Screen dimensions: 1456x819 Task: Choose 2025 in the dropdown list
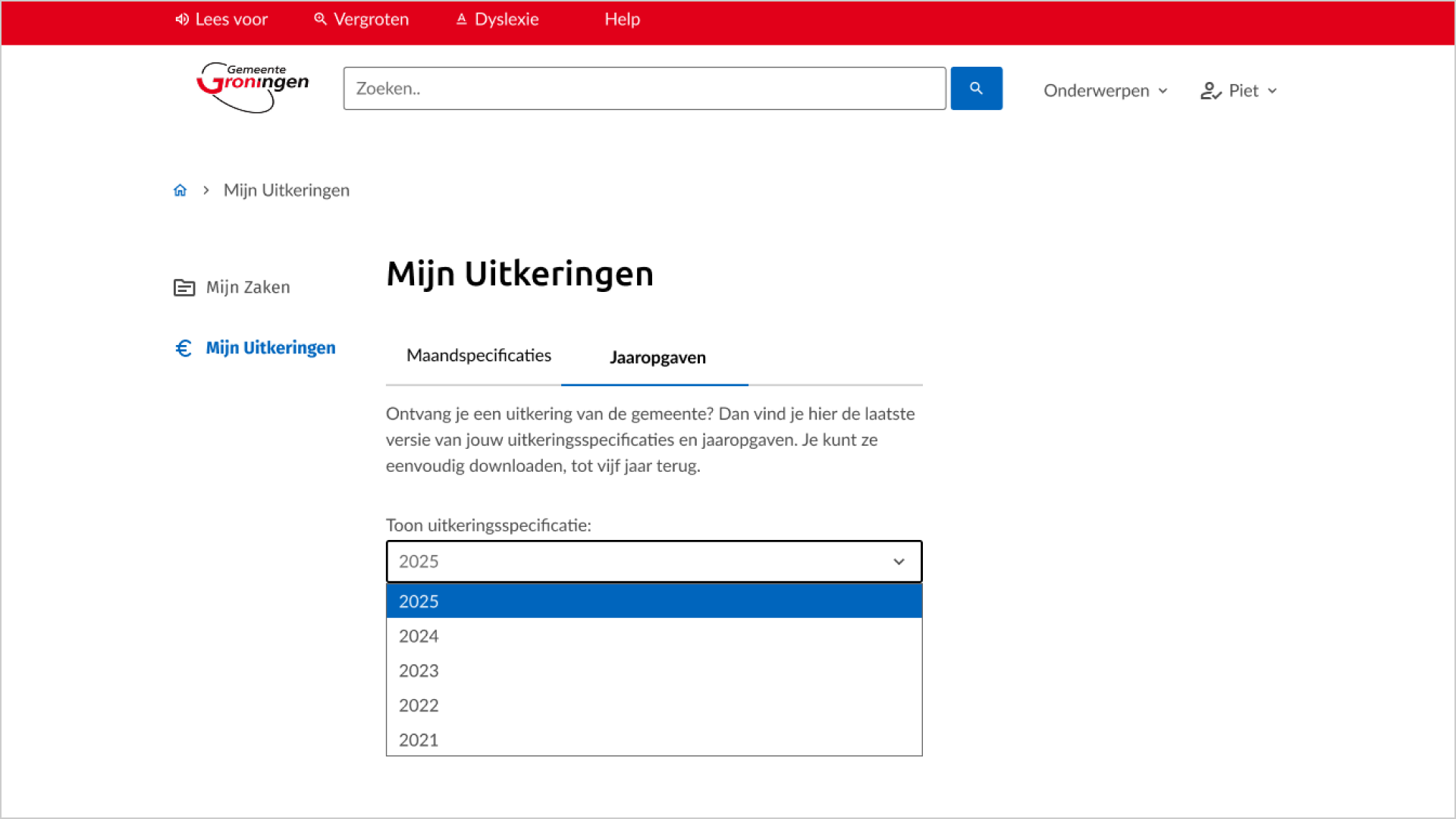tap(654, 601)
